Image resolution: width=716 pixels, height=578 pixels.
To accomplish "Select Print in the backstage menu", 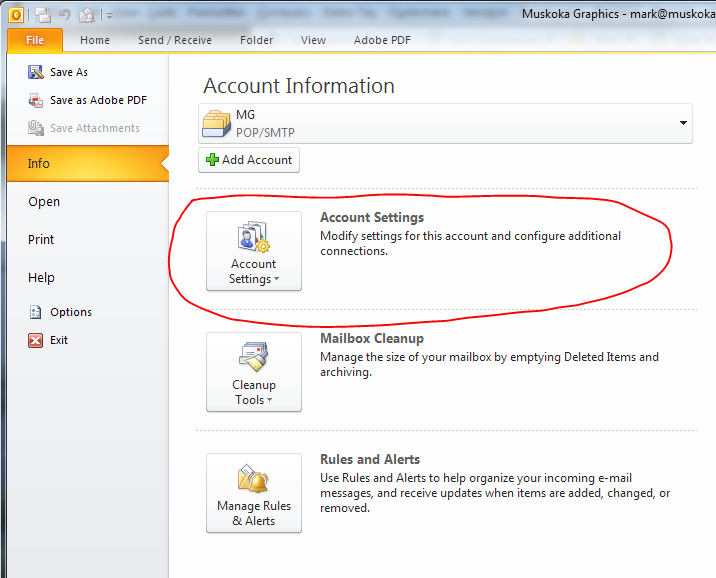I will click(41, 240).
